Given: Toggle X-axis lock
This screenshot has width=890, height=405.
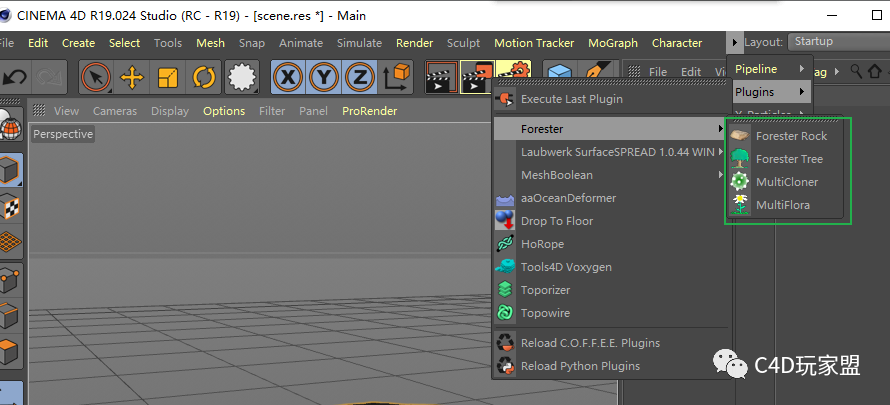Looking at the screenshot, I should (288, 77).
